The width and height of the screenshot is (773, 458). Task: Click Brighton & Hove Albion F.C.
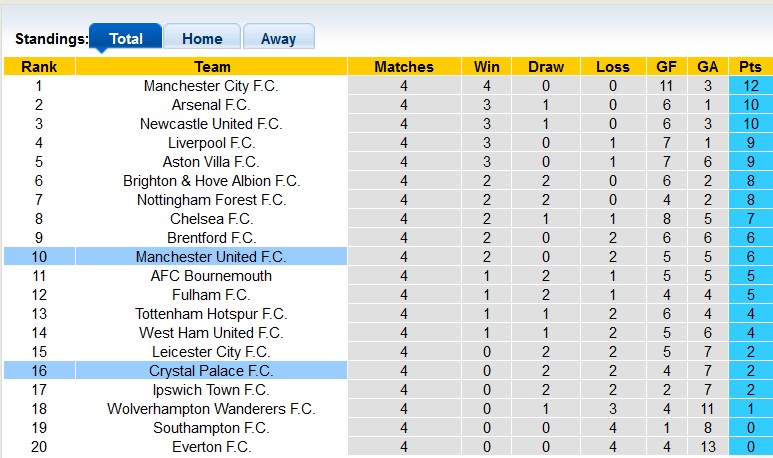point(211,181)
